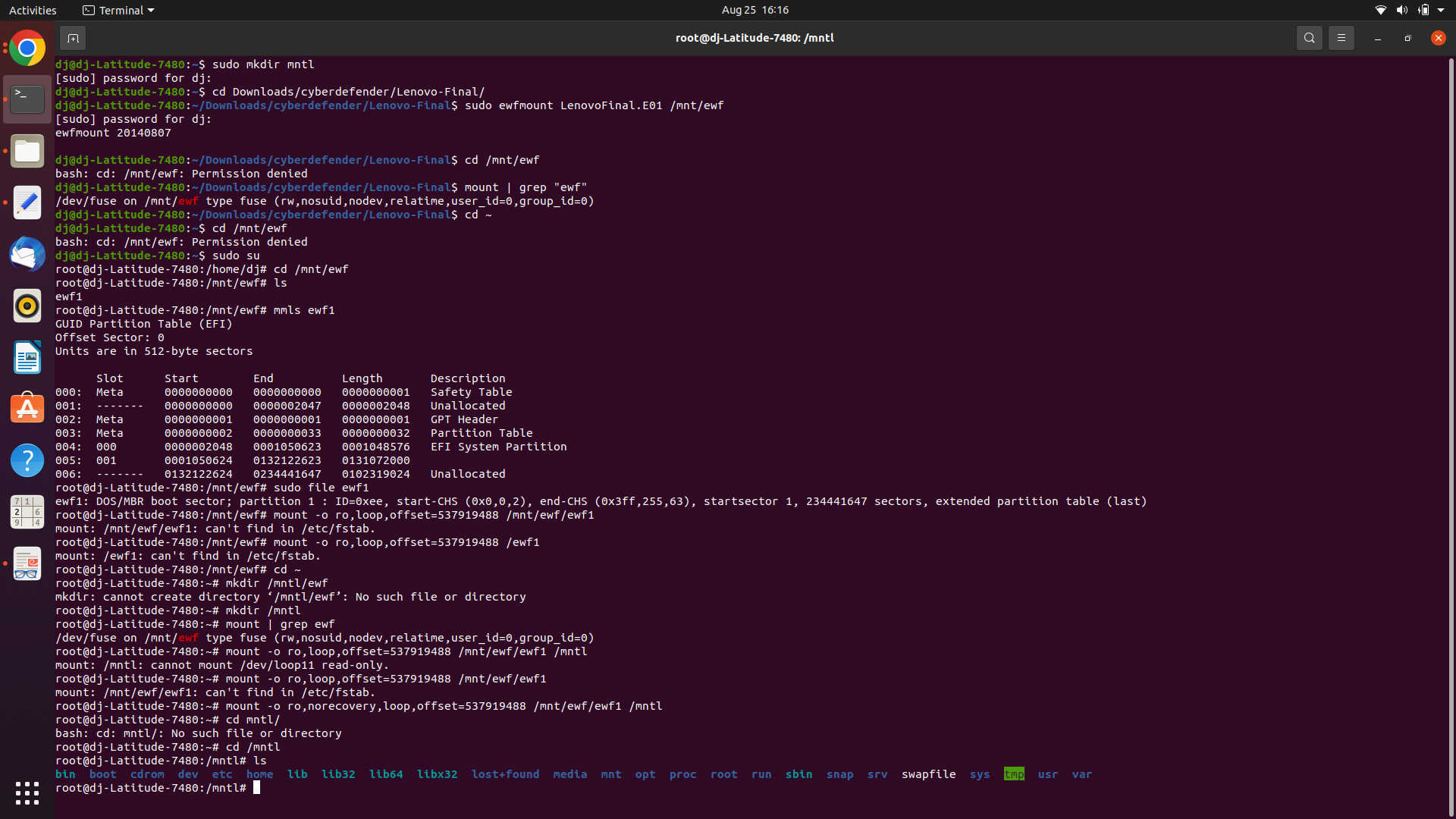1456x819 pixels.
Task: Launch Google Chrome from the dock
Action: [27, 47]
